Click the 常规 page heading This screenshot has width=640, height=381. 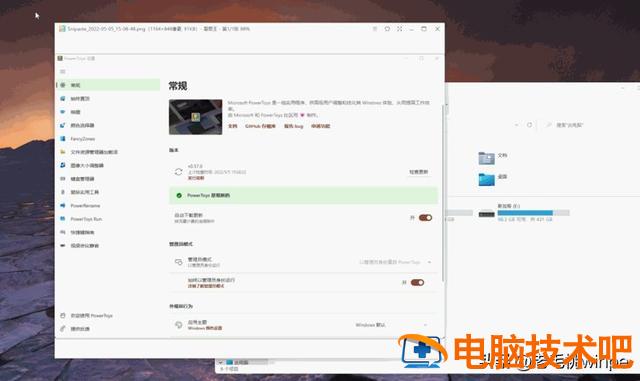pyautogui.click(x=178, y=86)
